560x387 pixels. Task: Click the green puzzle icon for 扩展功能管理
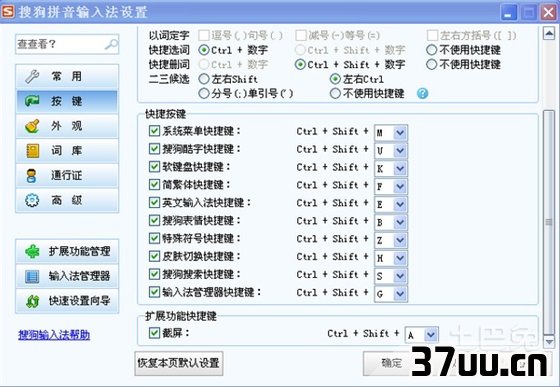(x=32, y=251)
